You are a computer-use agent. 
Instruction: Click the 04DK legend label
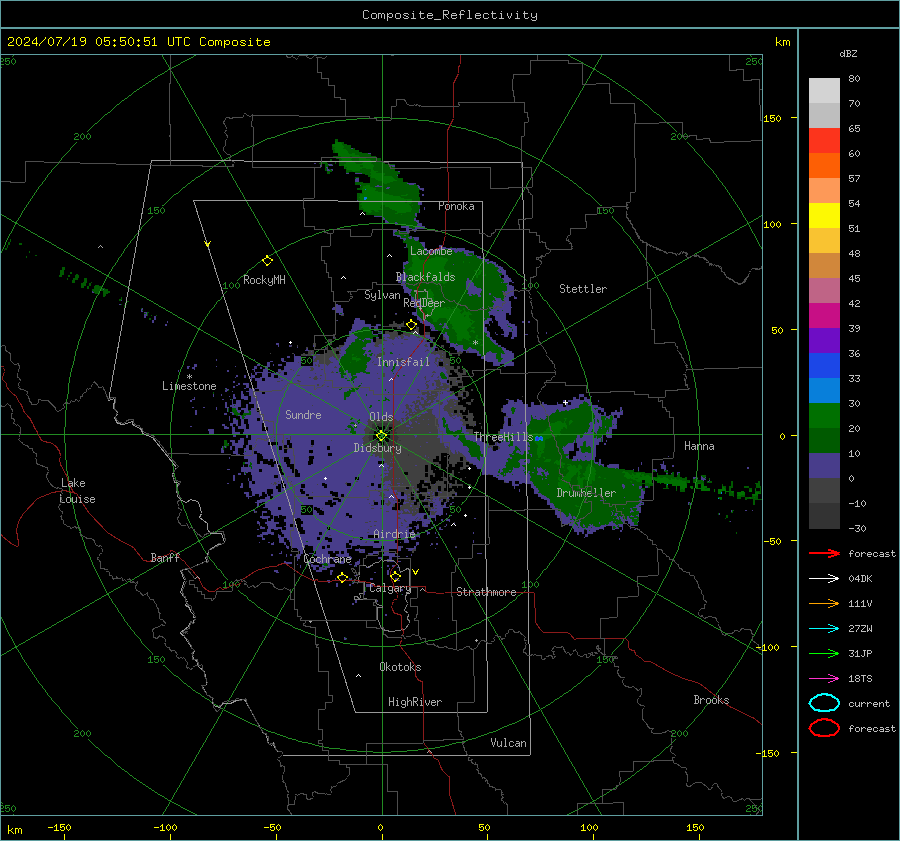(x=860, y=579)
